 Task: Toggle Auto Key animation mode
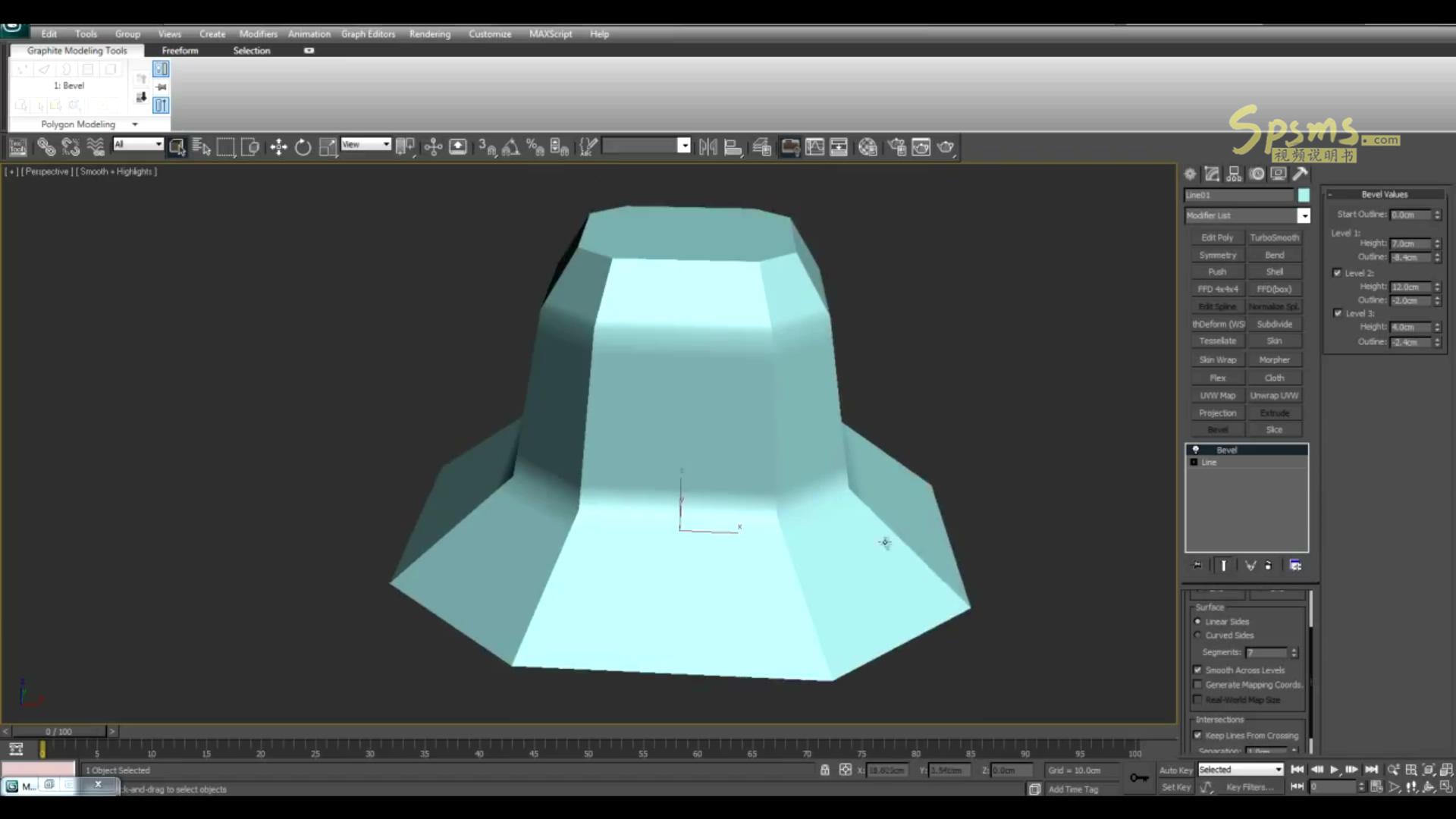point(1175,770)
